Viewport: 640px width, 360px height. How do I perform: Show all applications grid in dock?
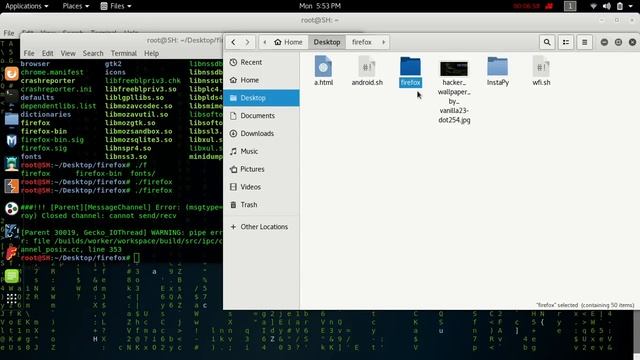11,299
